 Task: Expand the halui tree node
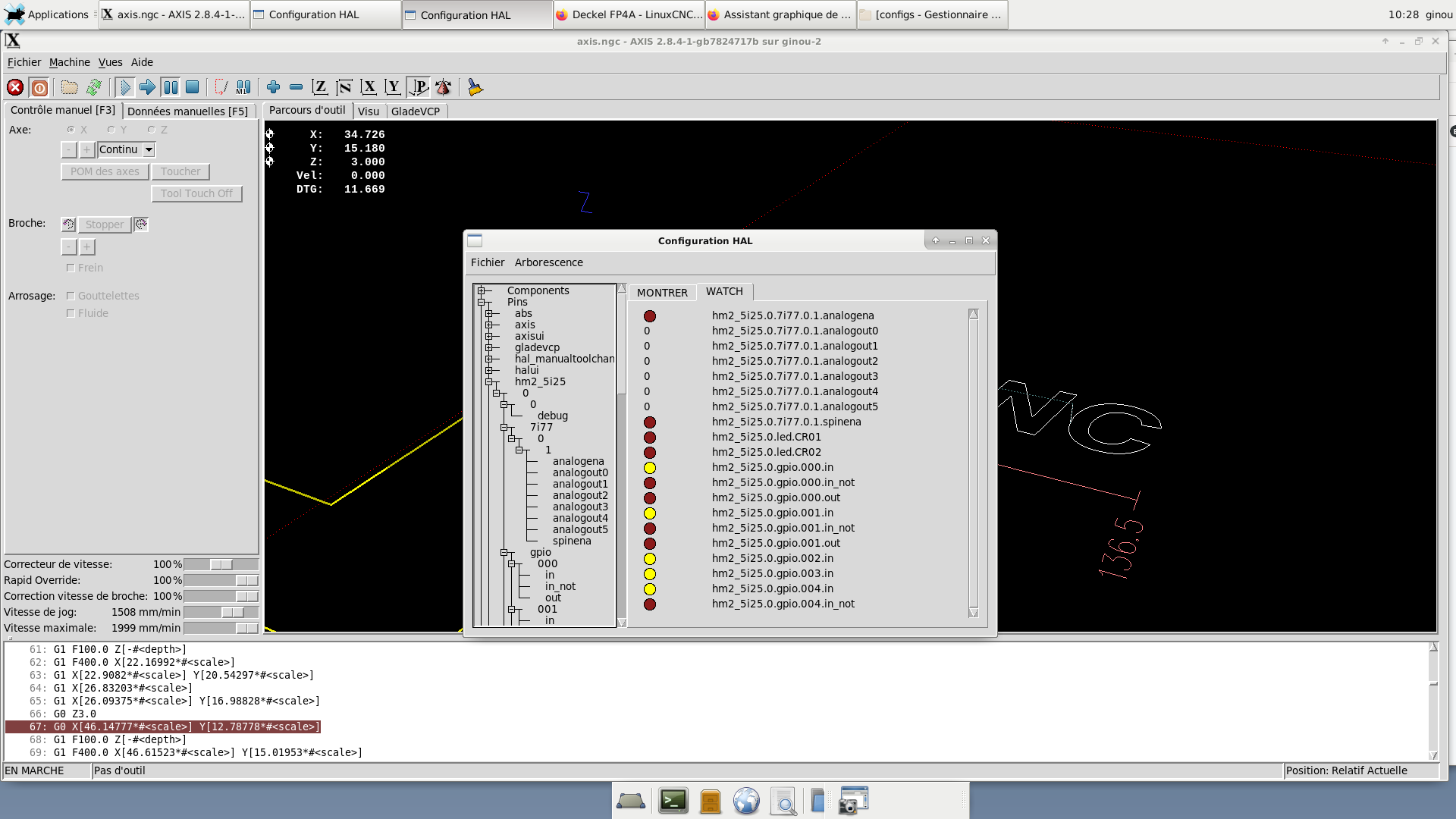tap(488, 370)
